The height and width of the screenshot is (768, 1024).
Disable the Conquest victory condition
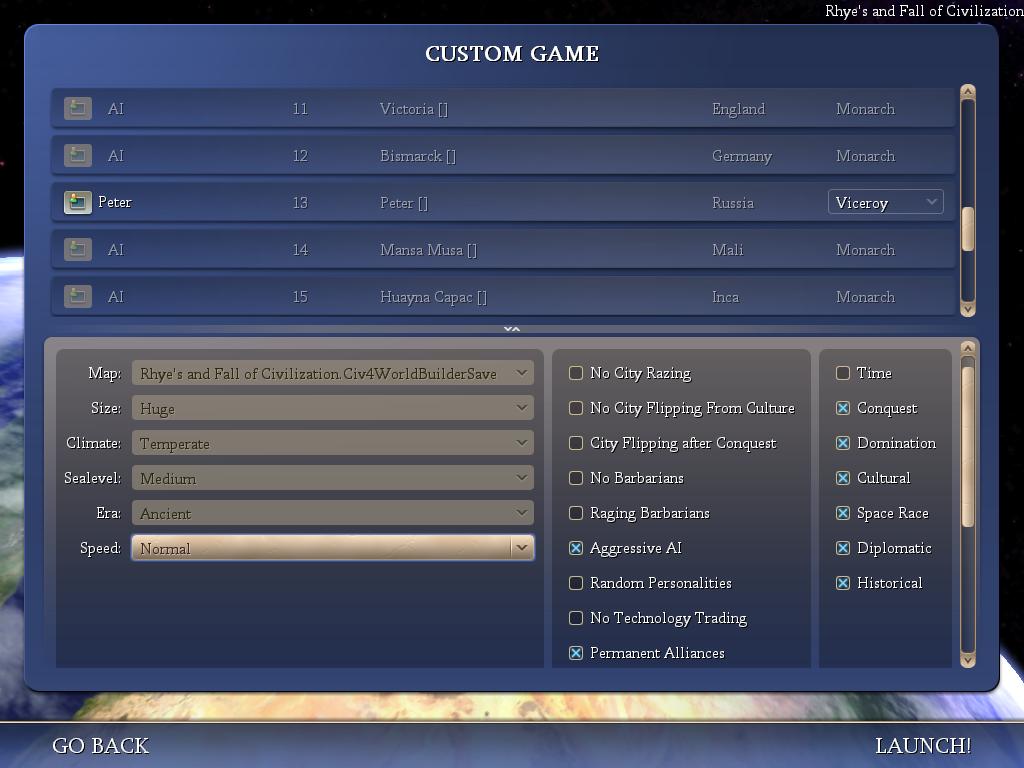click(843, 408)
